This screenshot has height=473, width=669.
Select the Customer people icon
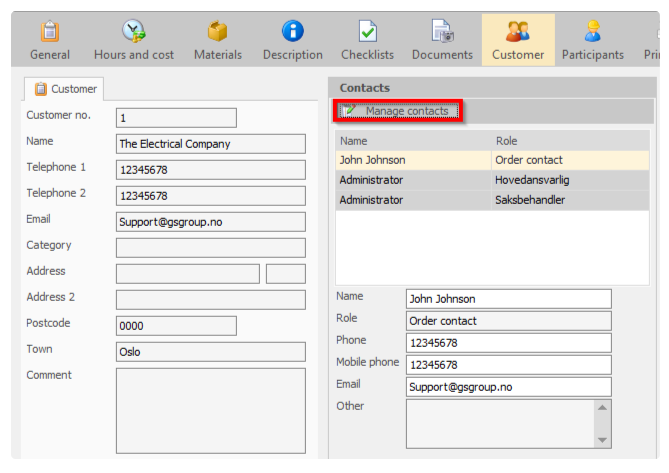pos(518,31)
